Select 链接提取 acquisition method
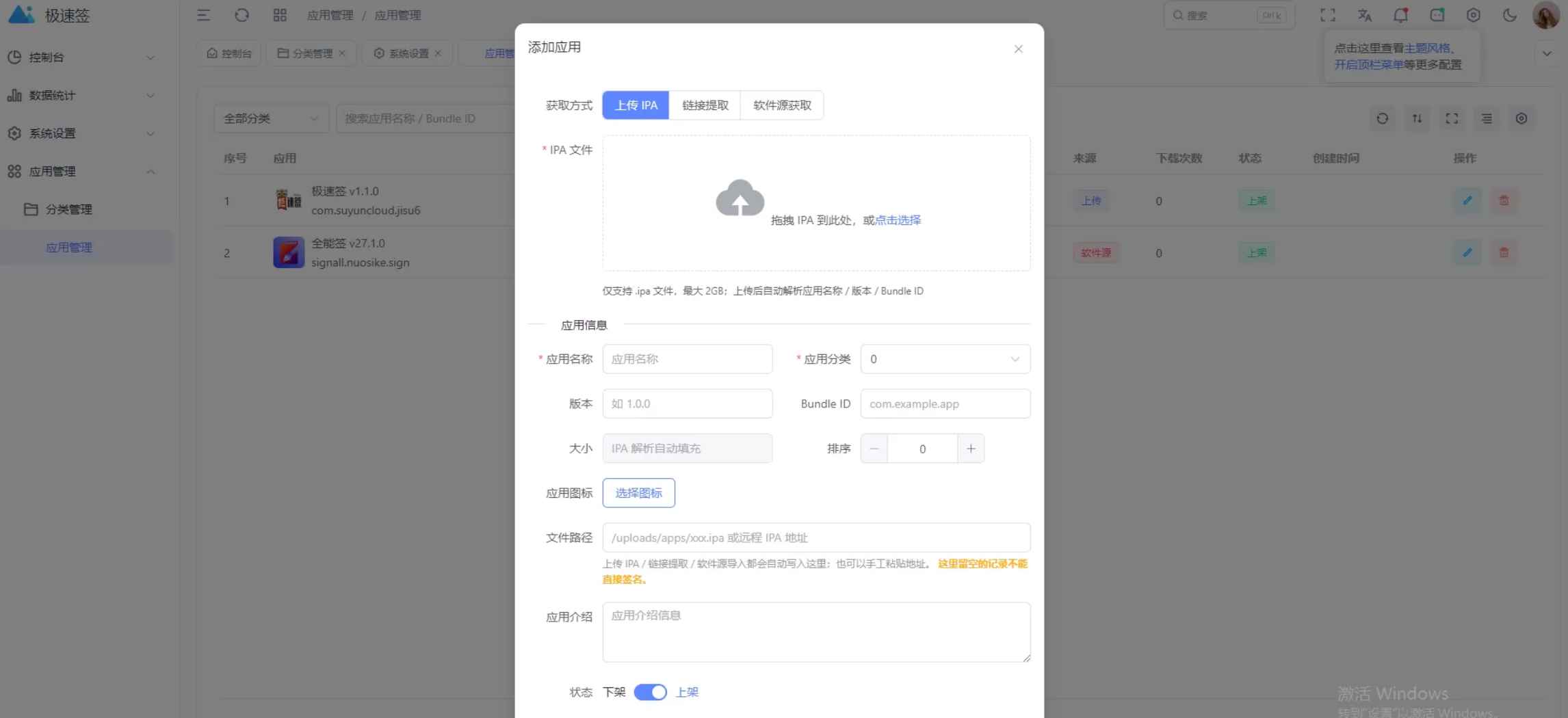 705,105
